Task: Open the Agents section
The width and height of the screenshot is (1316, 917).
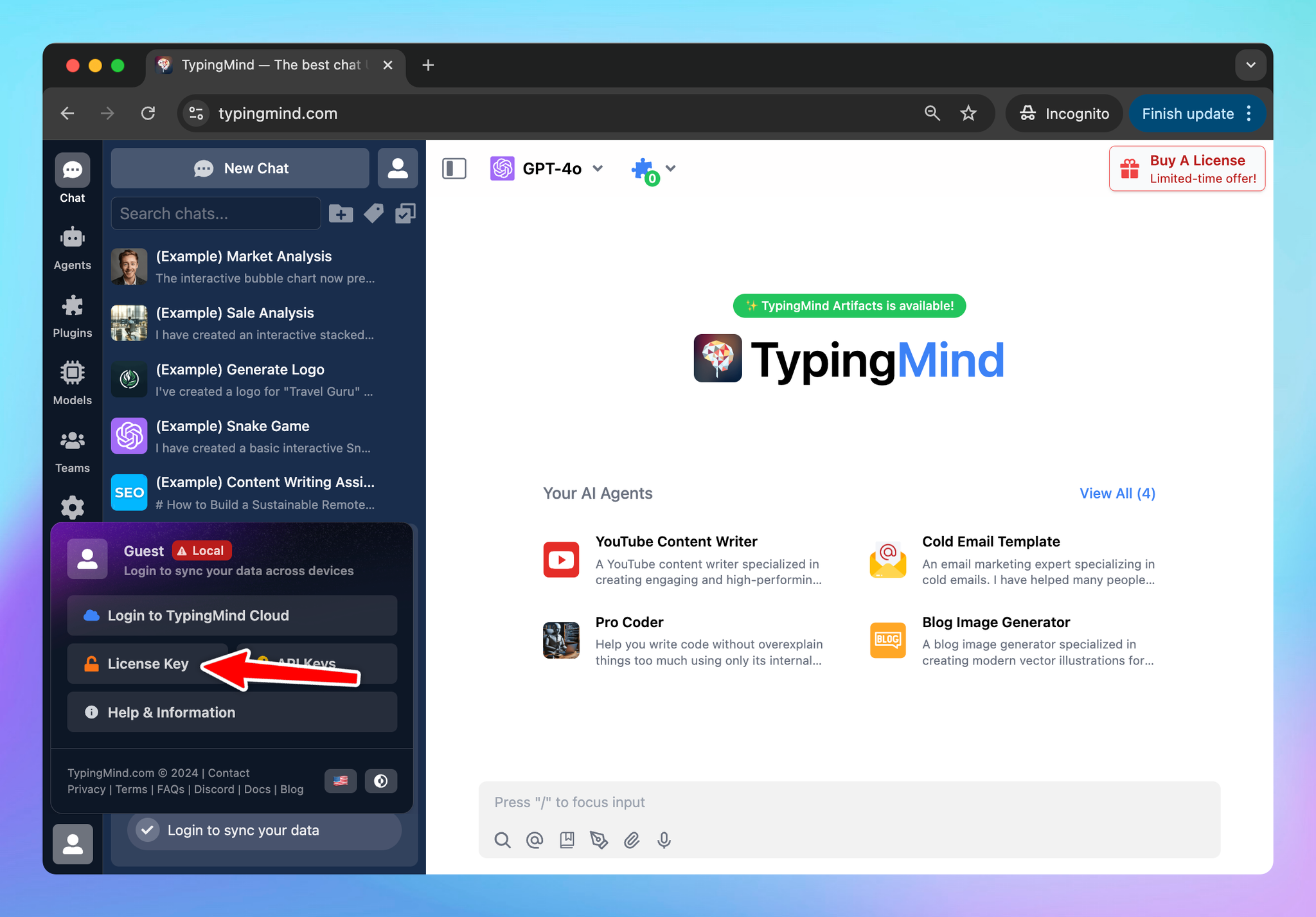Action: (x=72, y=248)
